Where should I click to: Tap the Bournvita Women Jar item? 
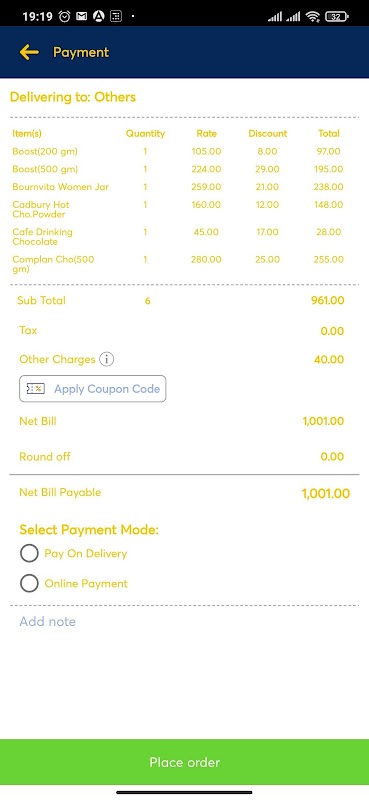[61, 187]
